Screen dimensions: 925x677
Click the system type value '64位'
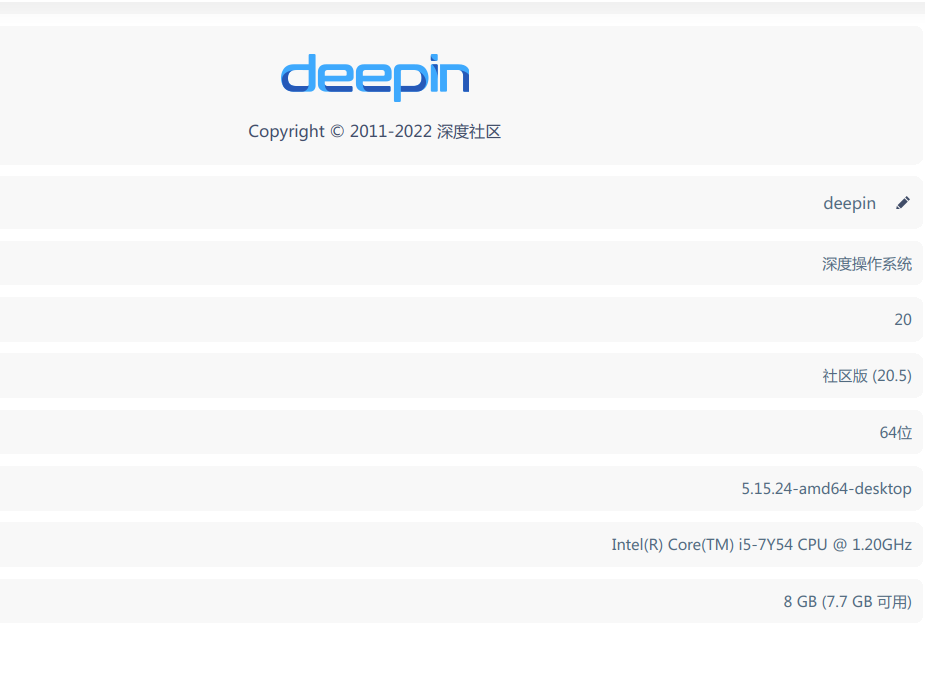point(896,432)
